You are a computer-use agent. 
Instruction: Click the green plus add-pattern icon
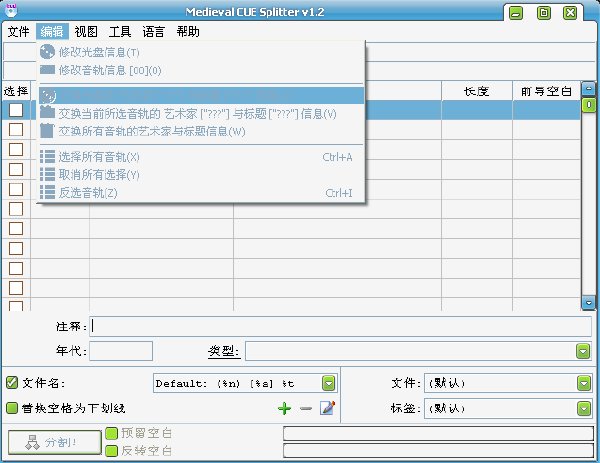(284, 408)
